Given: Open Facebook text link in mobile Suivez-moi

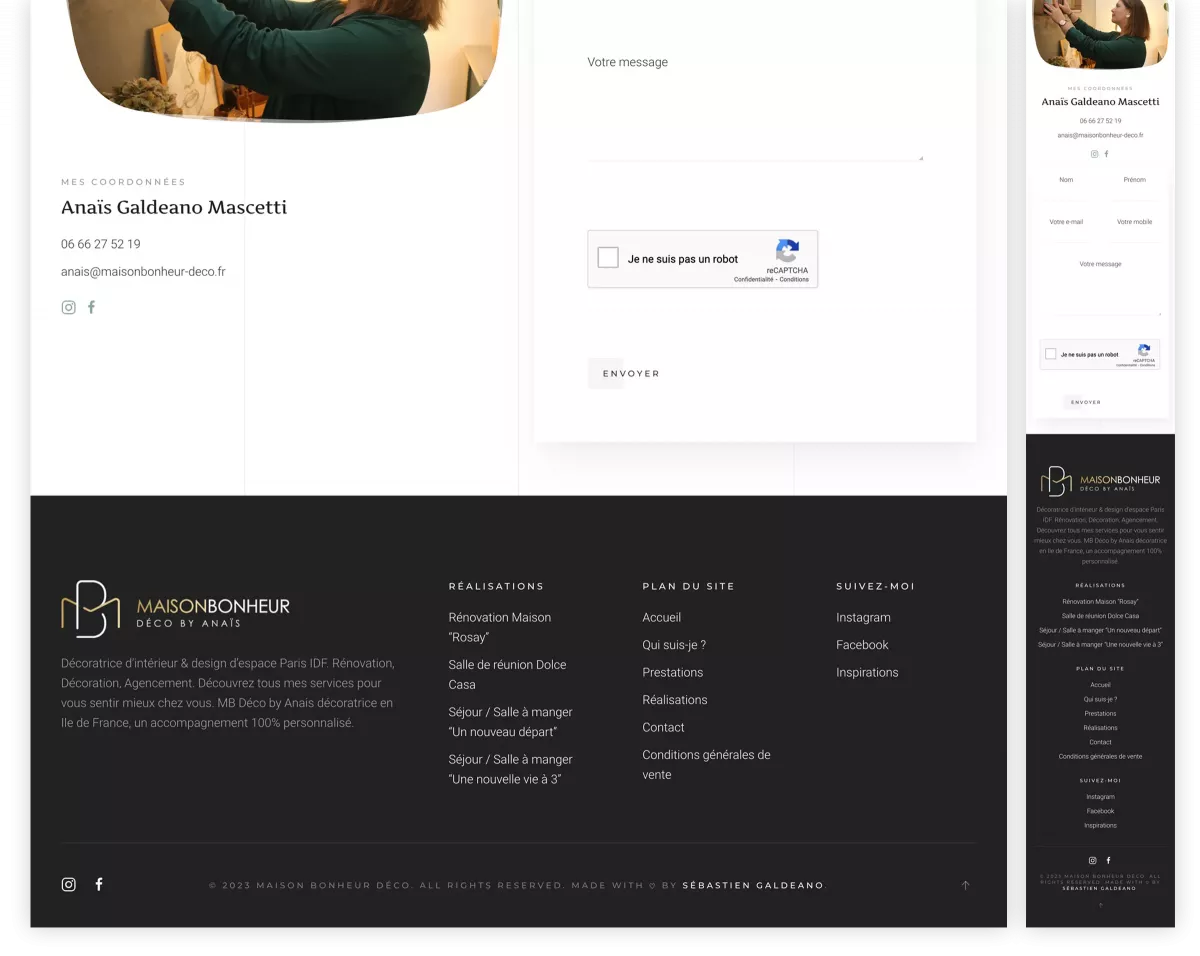Looking at the screenshot, I should click(1100, 811).
